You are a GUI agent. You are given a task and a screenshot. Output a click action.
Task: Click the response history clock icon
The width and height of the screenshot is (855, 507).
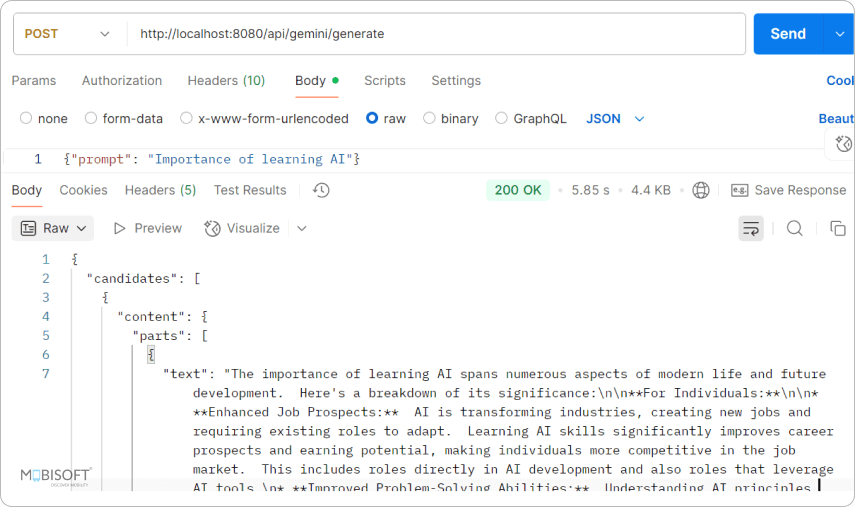coord(321,190)
